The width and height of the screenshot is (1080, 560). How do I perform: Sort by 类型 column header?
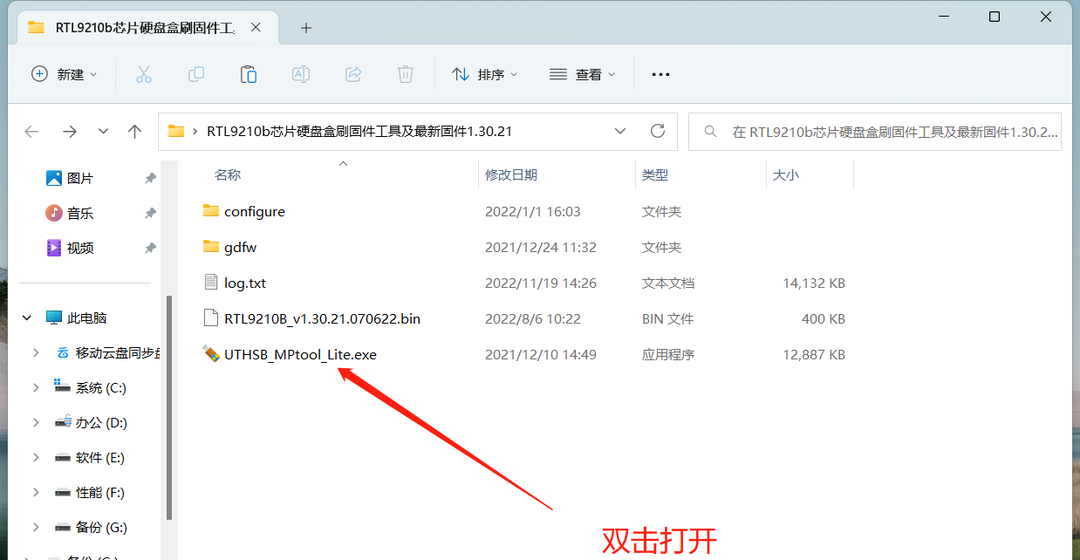655,175
